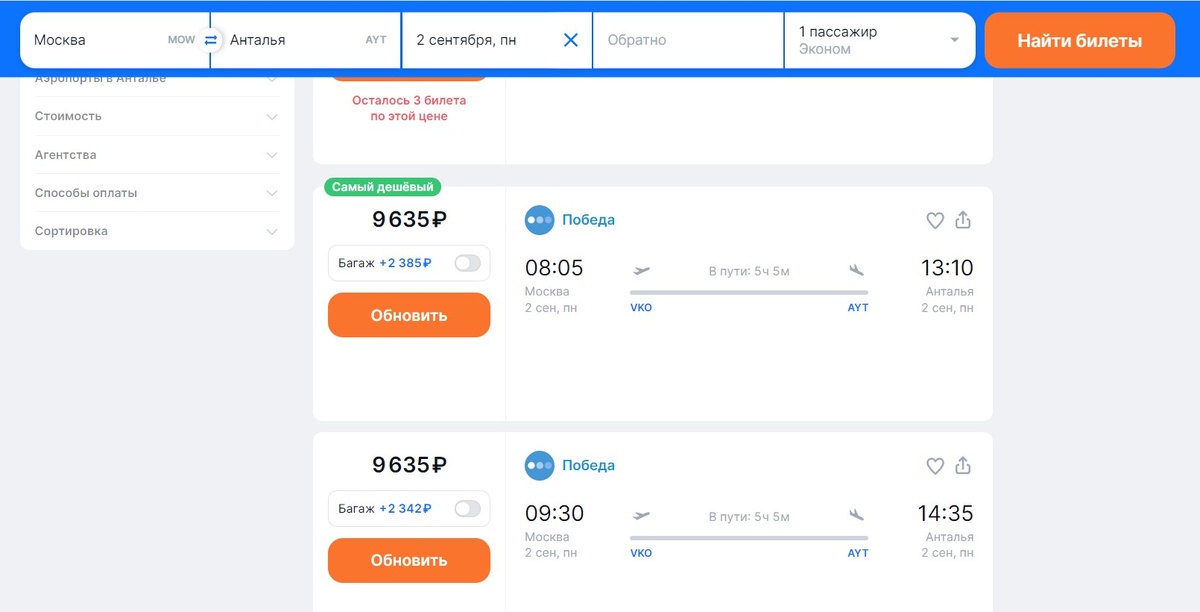Swap origin and destination cities icon
Image resolution: width=1200 pixels, height=612 pixels.
[x=210, y=40]
